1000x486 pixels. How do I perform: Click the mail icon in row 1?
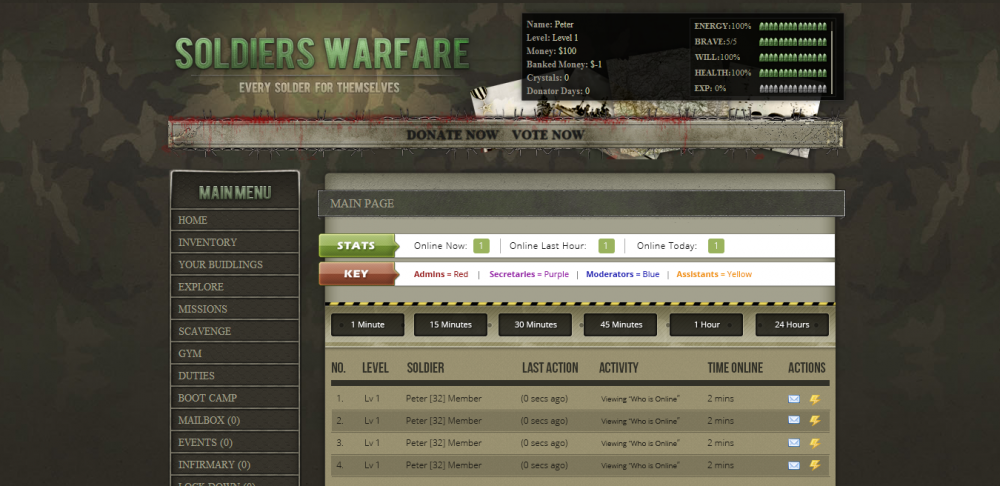pos(794,399)
